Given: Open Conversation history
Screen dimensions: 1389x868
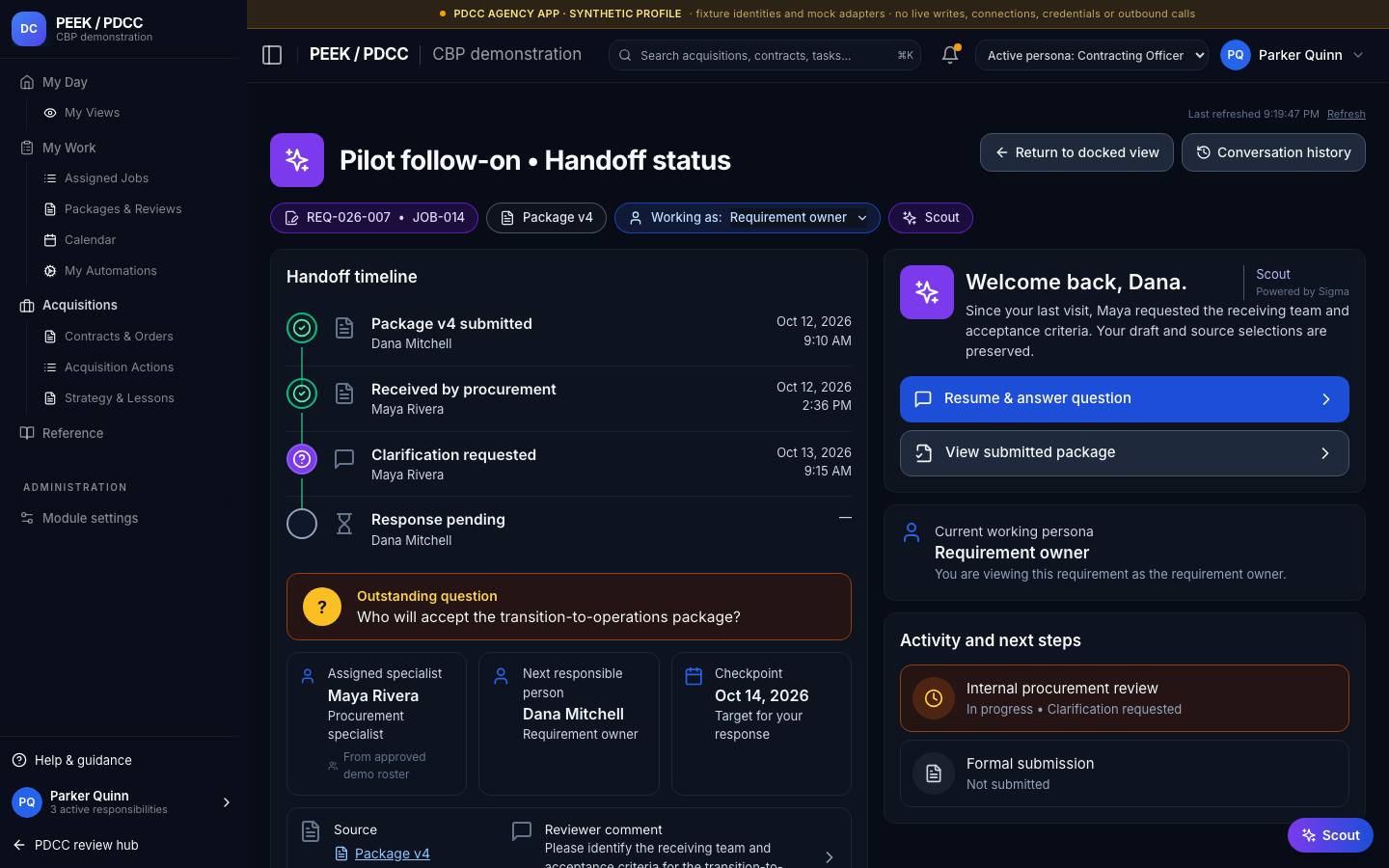Looking at the screenshot, I should click(x=1273, y=152).
